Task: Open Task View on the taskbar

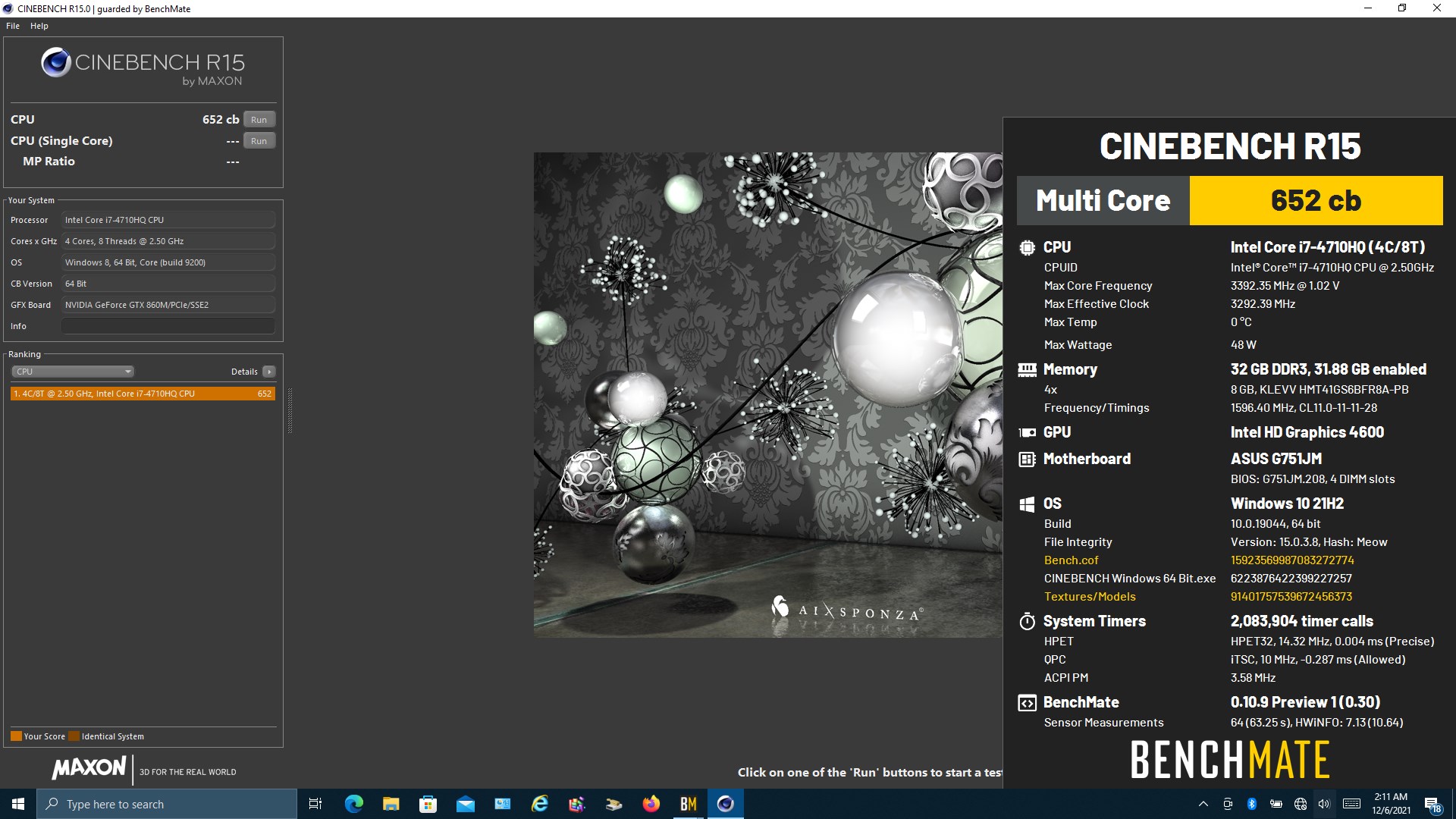Action: pyautogui.click(x=315, y=804)
